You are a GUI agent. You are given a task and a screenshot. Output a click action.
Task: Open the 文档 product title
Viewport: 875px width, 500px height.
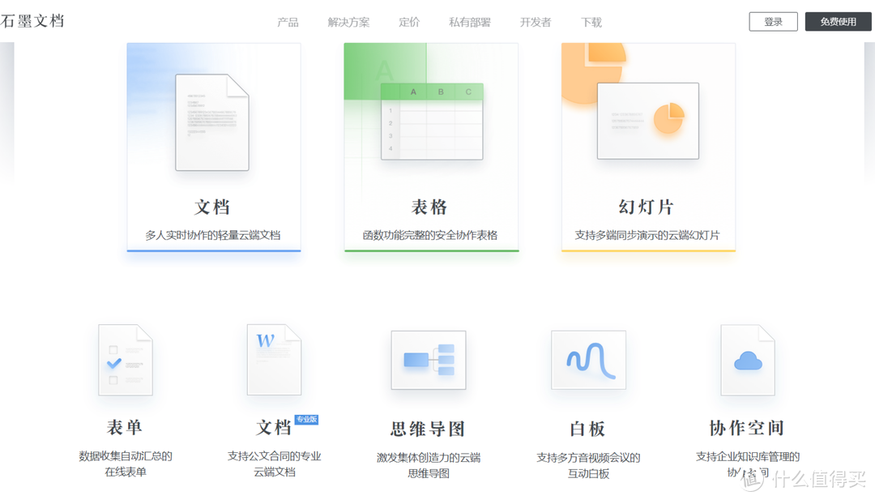pos(212,207)
